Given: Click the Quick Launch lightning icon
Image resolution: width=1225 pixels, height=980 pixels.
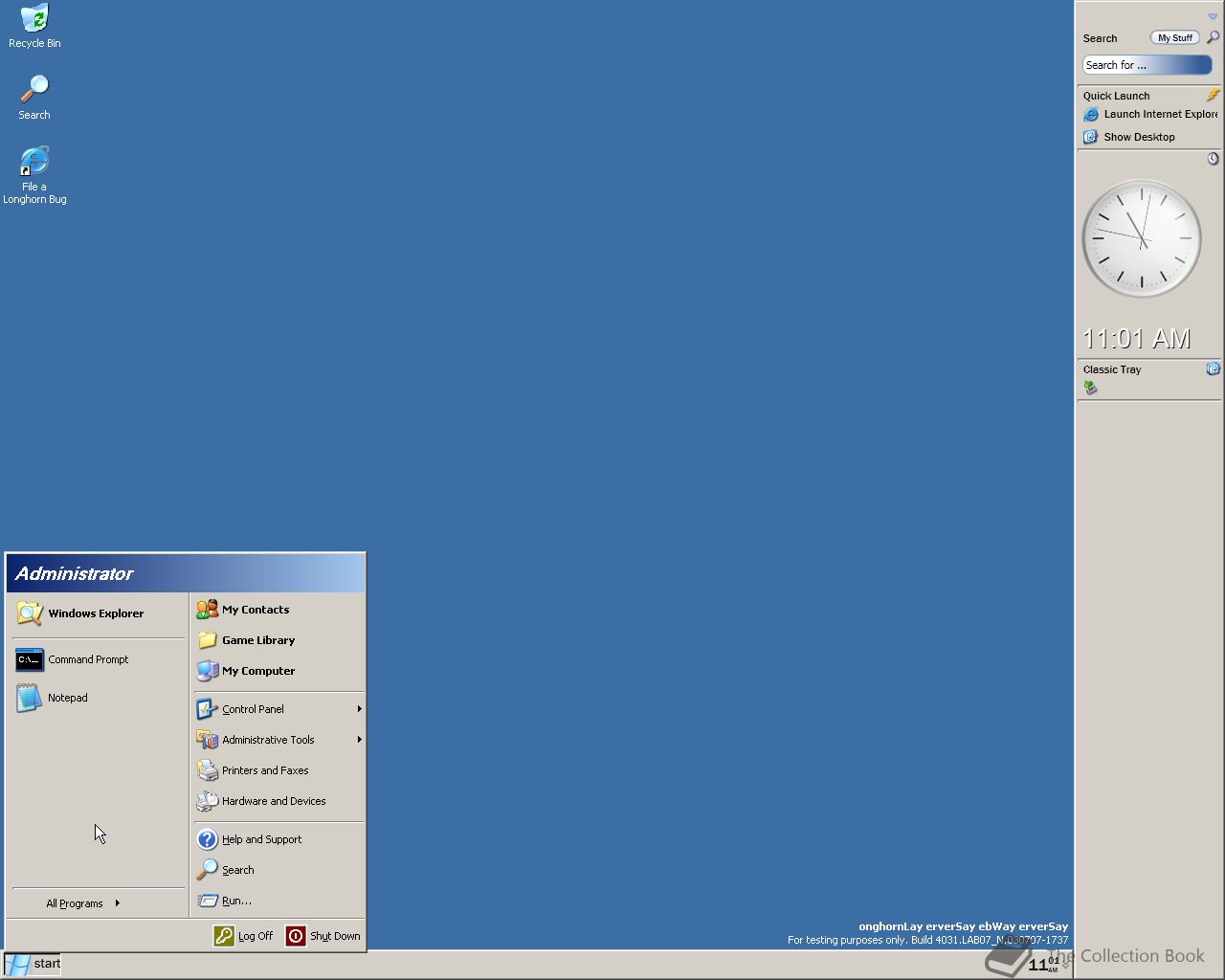Looking at the screenshot, I should 1213,95.
